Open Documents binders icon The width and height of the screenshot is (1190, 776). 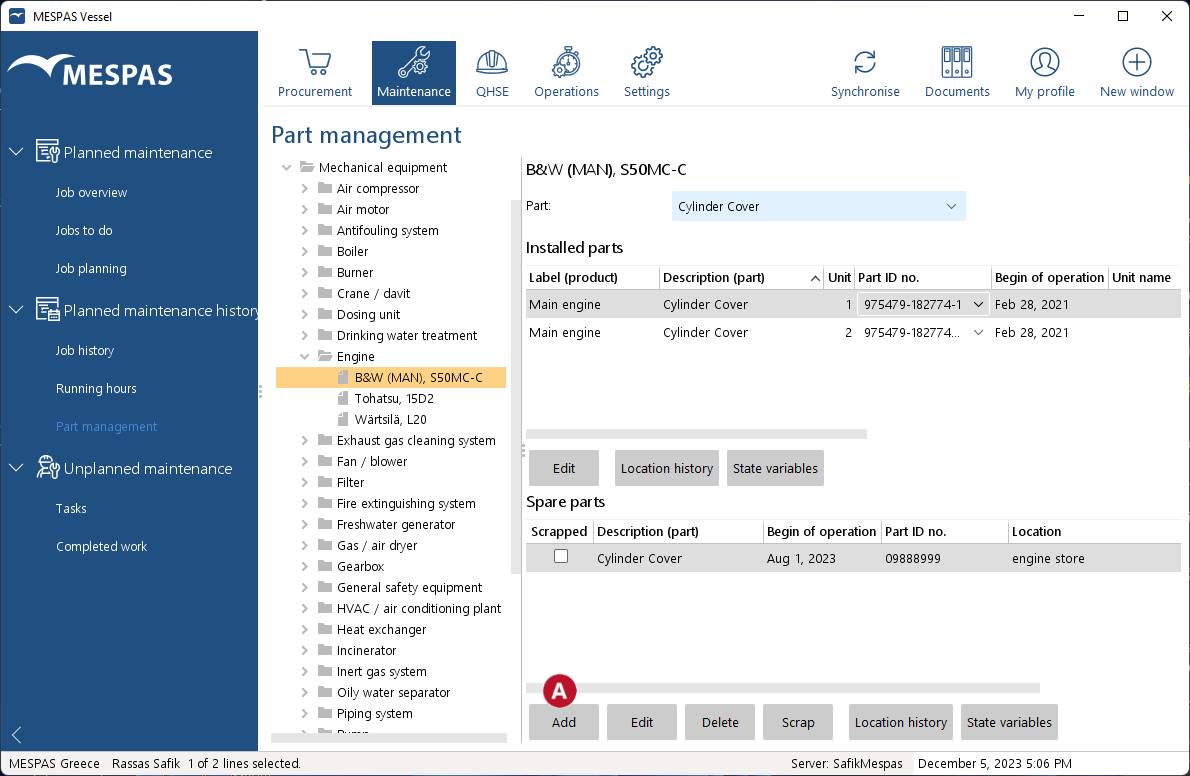956,62
